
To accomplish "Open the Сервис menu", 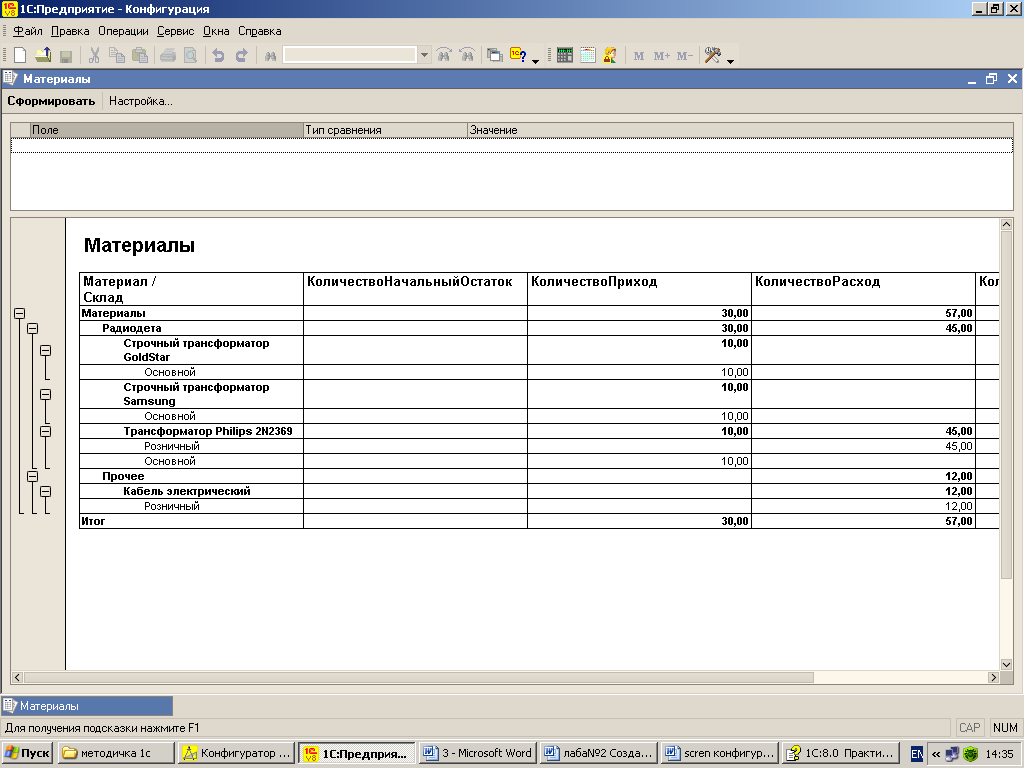I will coord(176,31).
